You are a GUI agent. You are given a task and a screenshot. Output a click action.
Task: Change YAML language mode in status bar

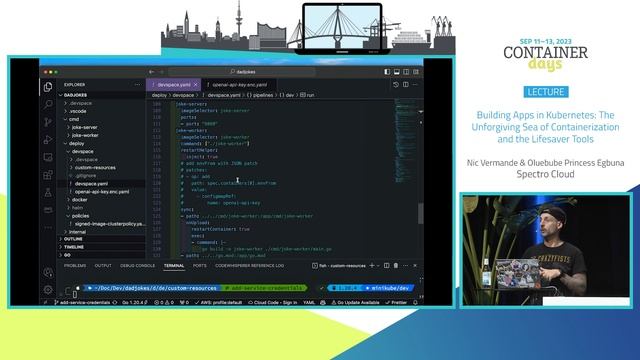309,302
